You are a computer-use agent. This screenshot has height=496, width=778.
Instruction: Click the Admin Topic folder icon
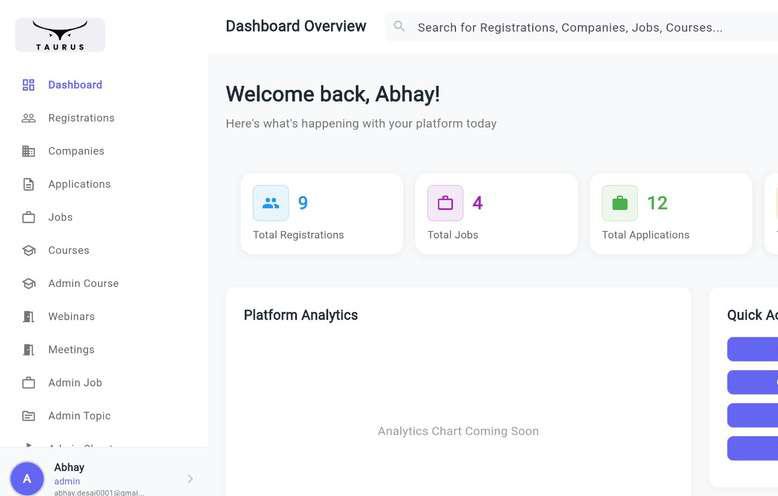coord(28,415)
